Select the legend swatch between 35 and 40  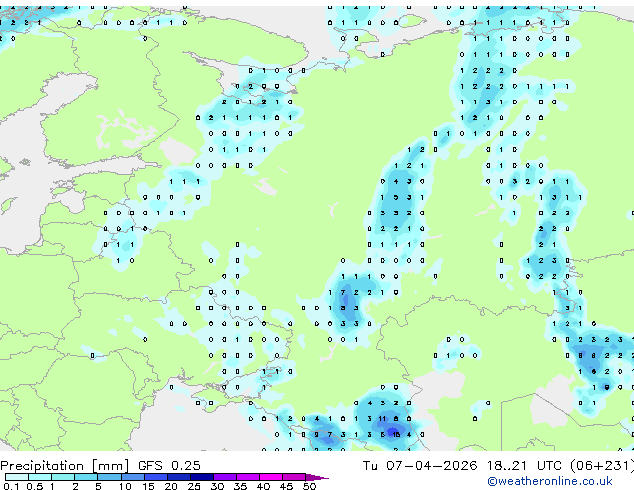248,477
